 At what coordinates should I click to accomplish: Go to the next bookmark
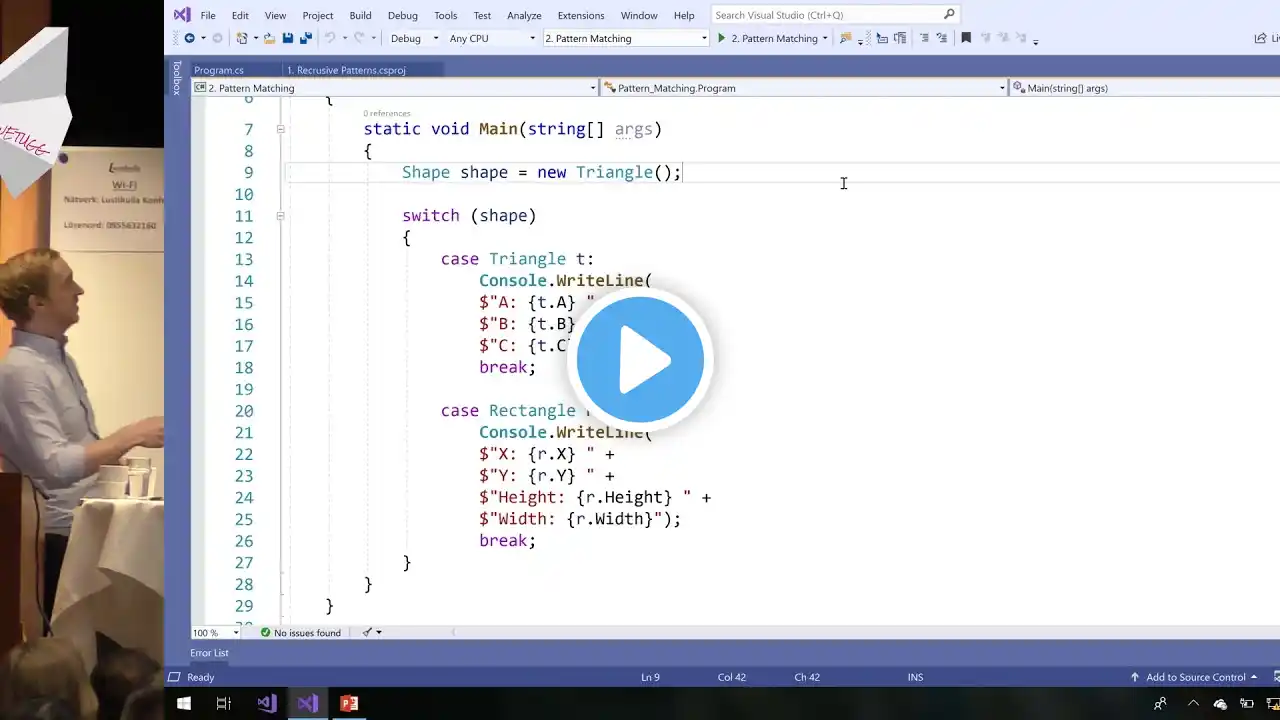point(1003,38)
